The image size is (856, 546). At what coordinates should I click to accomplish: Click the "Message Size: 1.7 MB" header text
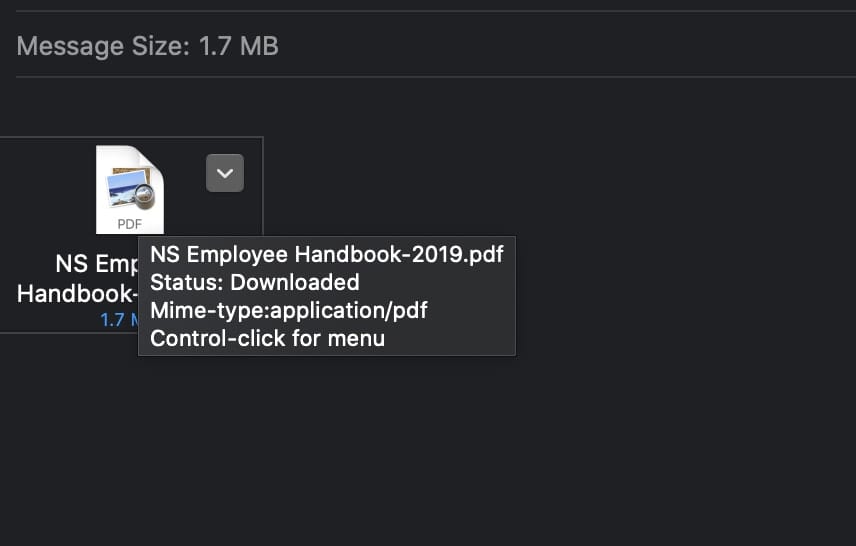pyautogui.click(x=147, y=46)
